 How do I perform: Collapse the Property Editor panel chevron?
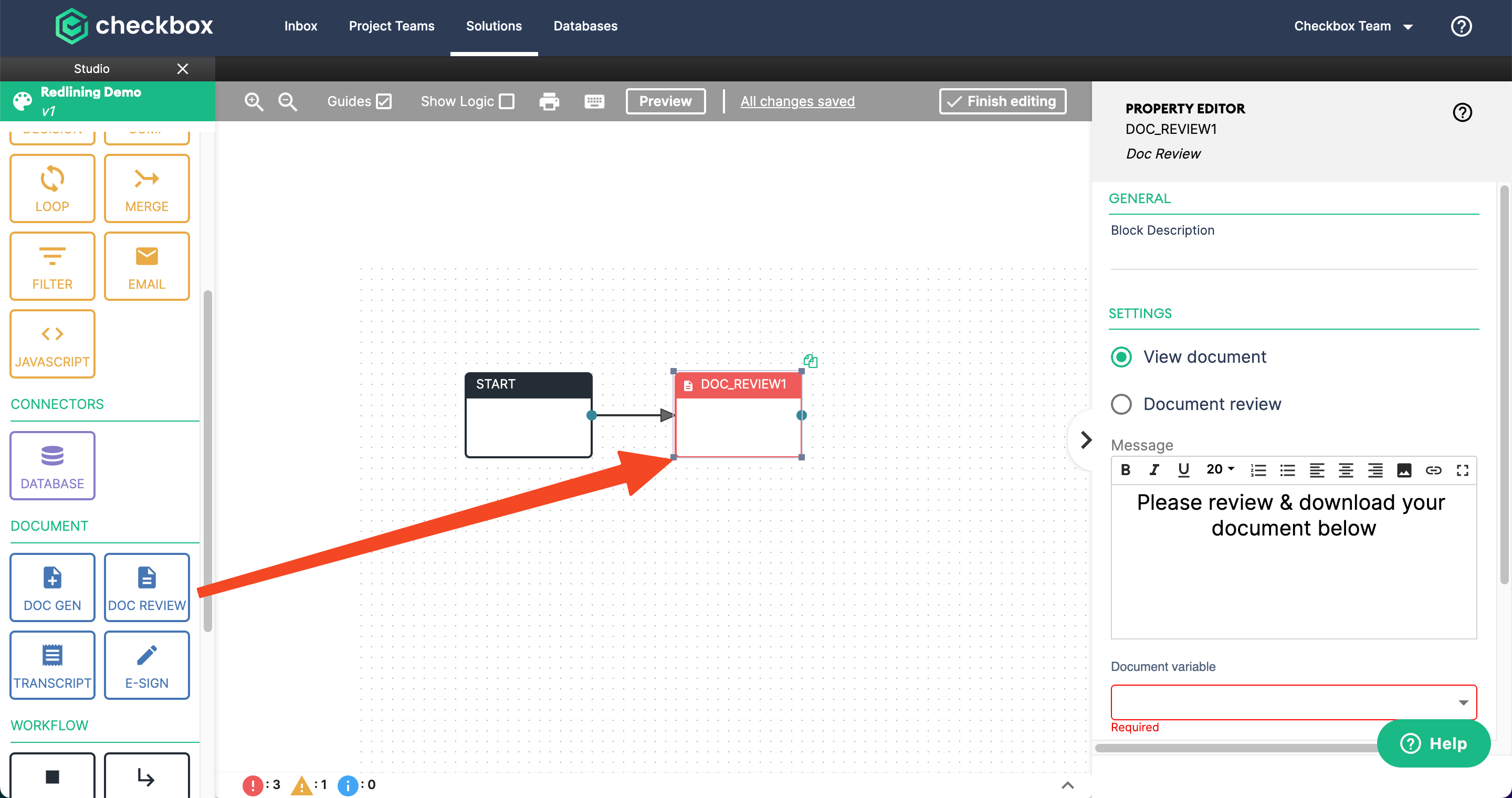(1086, 439)
